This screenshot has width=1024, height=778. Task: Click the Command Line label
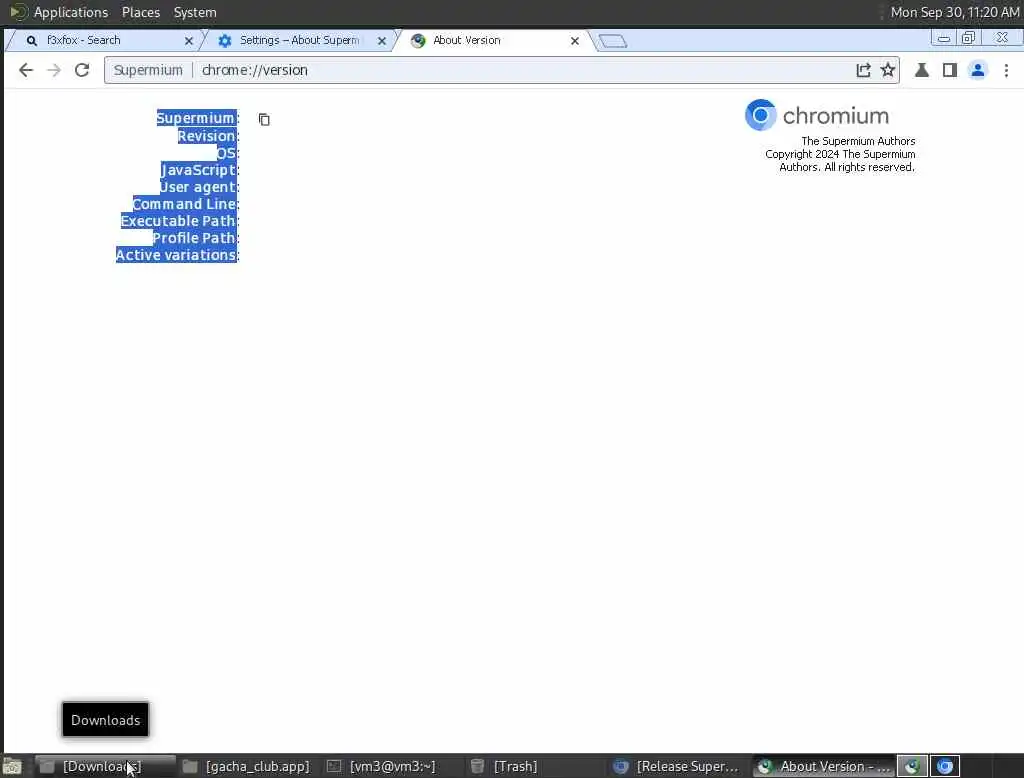(185, 204)
